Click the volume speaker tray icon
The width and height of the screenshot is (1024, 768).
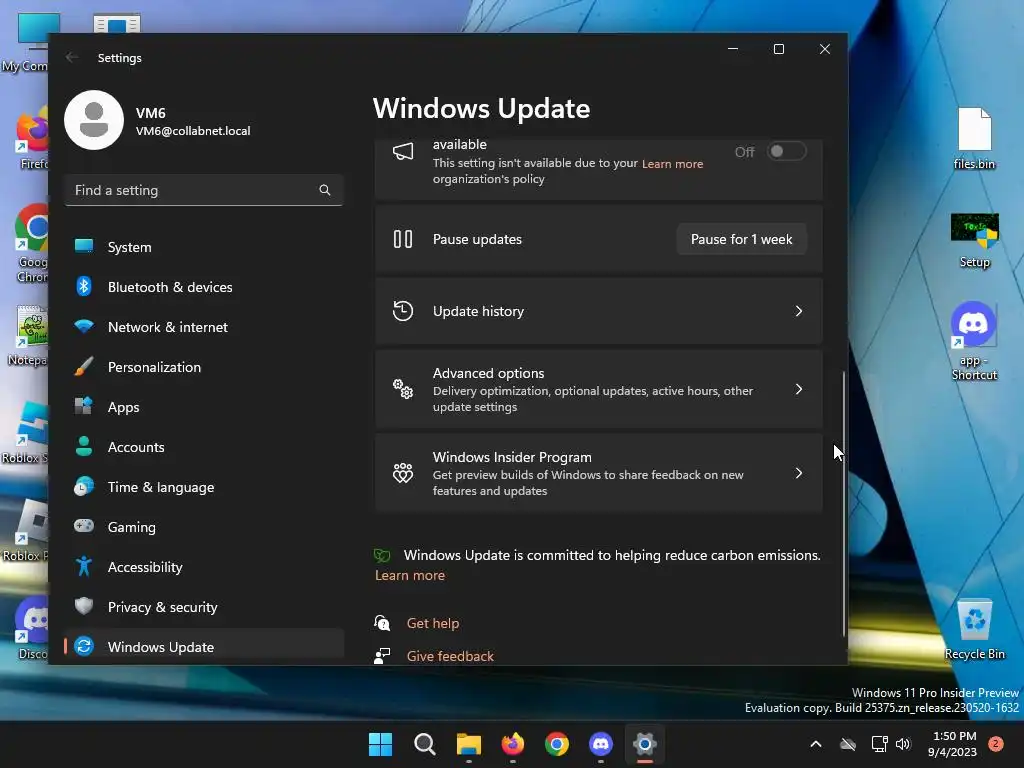pyautogui.click(x=903, y=744)
